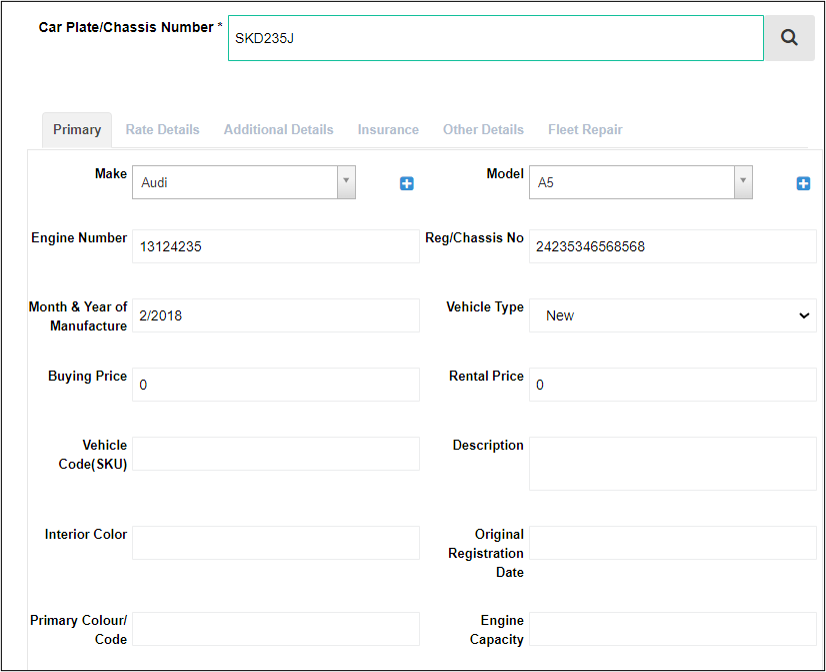This screenshot has width=826, height=672.
Task: Focus the Buying Price field
Action: pyautogui.click(x=276, y=384)
